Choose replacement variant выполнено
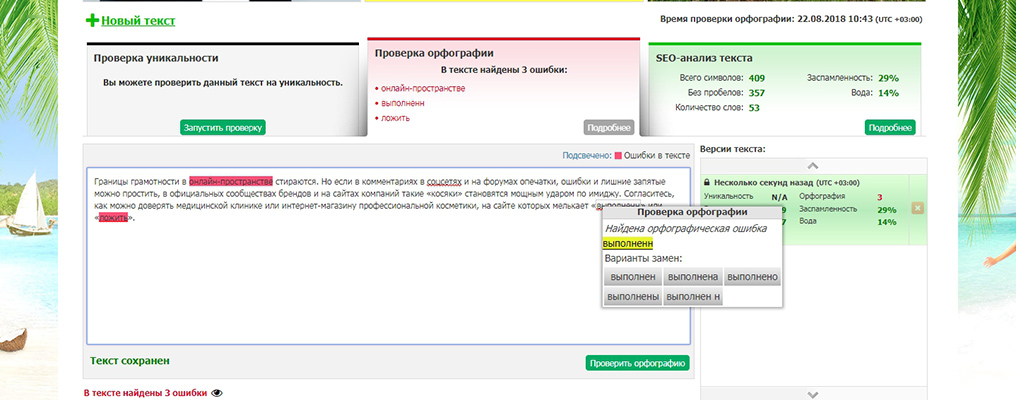The width and height of the screenshot is (1016, 400). (752, 277)
